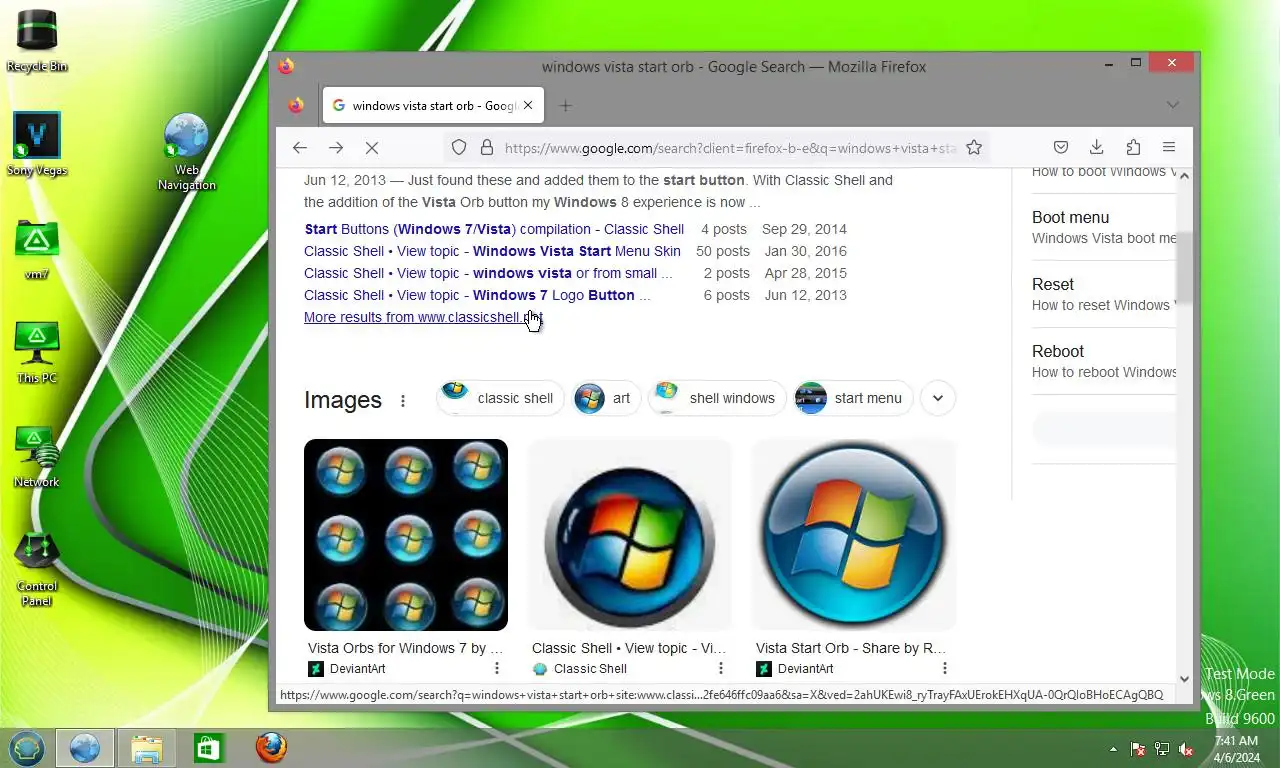Open File Explorer from taskbar
Screen dimensions: 1280x768
coord(146,748)
